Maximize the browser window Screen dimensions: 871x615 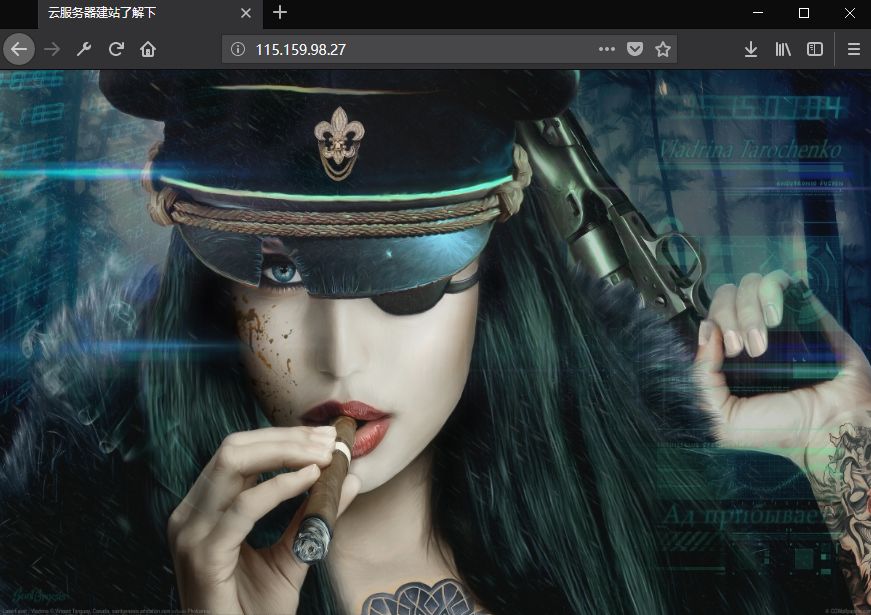(x=803, y=13)
